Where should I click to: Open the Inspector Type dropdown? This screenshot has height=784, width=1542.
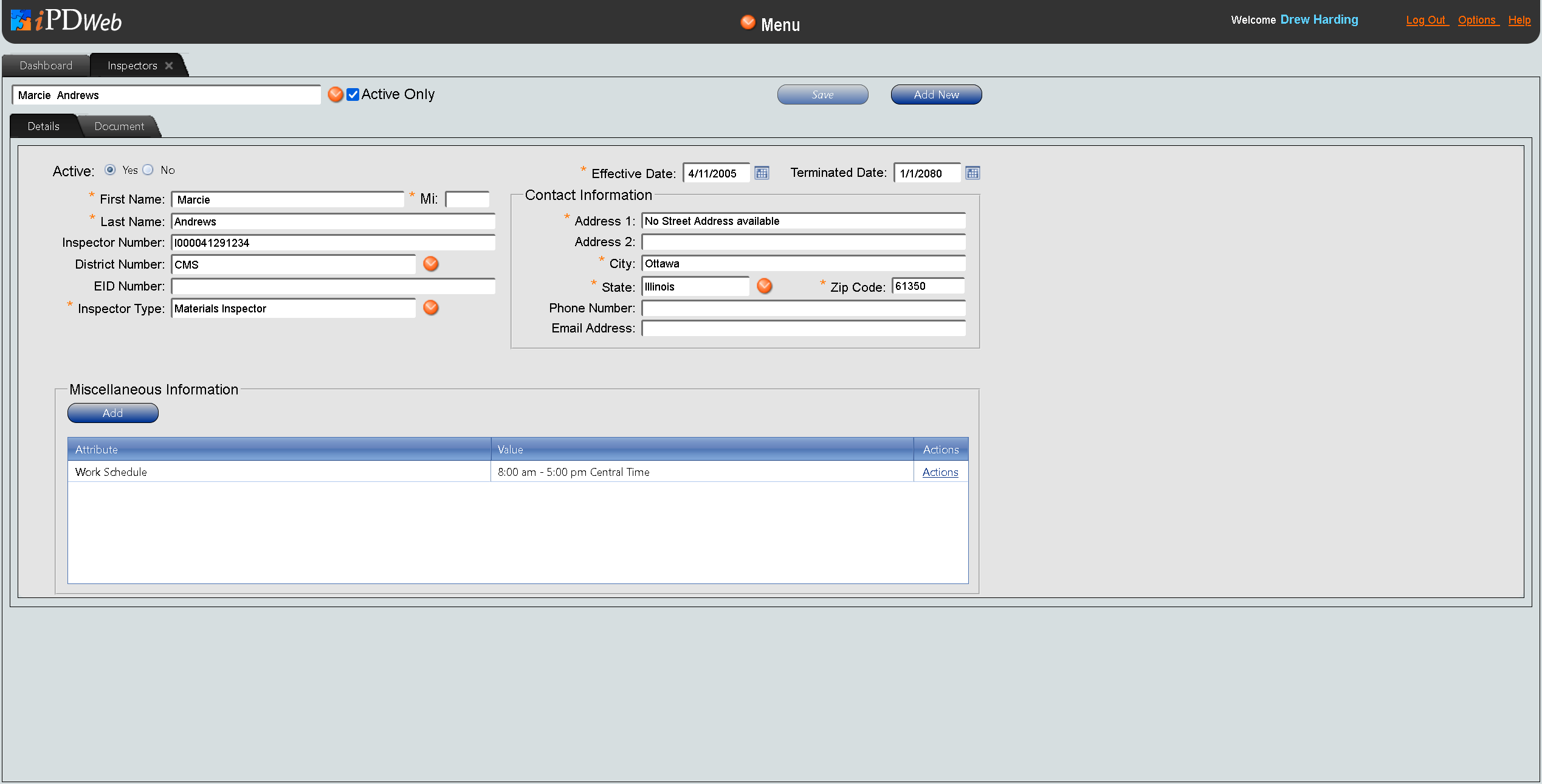(431, 308)
